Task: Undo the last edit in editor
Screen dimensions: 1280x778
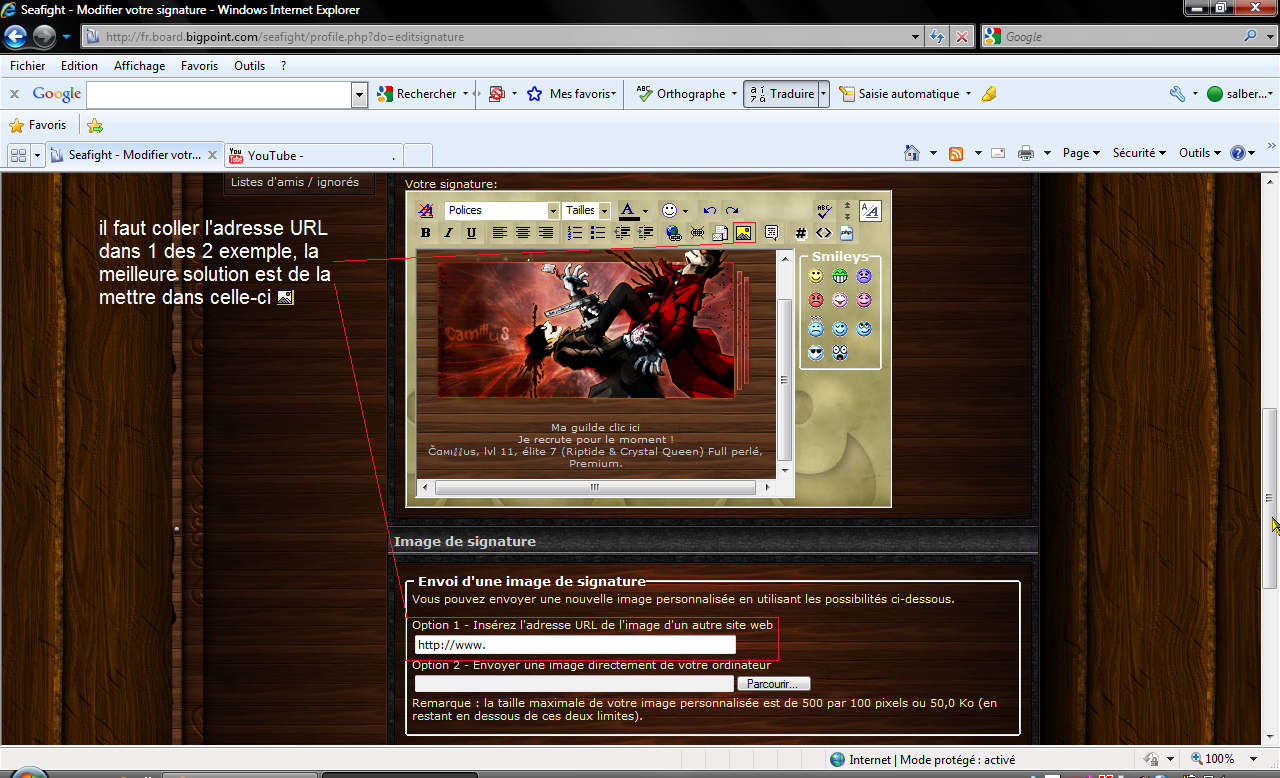Action: click(709, 210)
